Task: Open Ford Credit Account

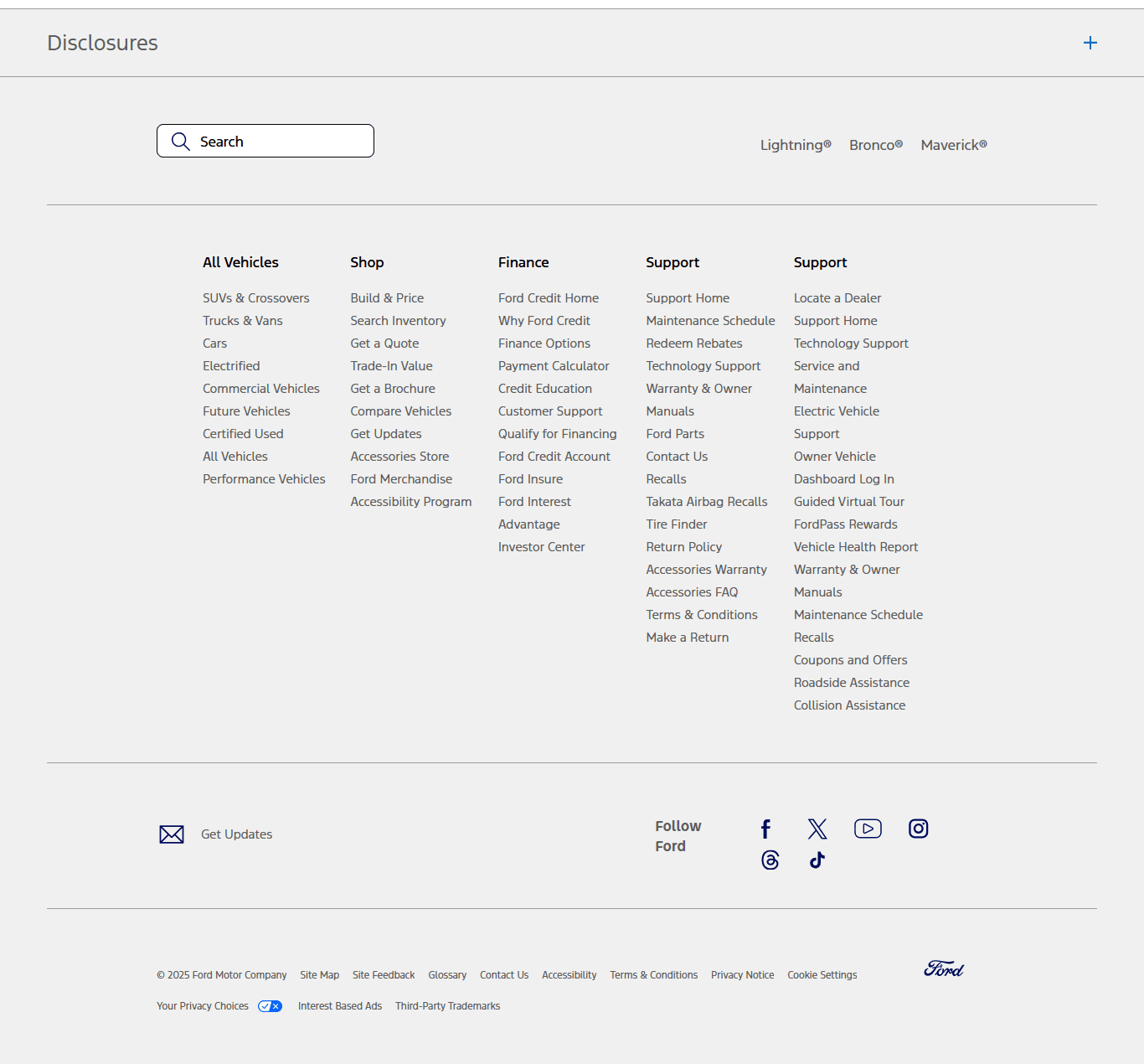Action: 554,457
